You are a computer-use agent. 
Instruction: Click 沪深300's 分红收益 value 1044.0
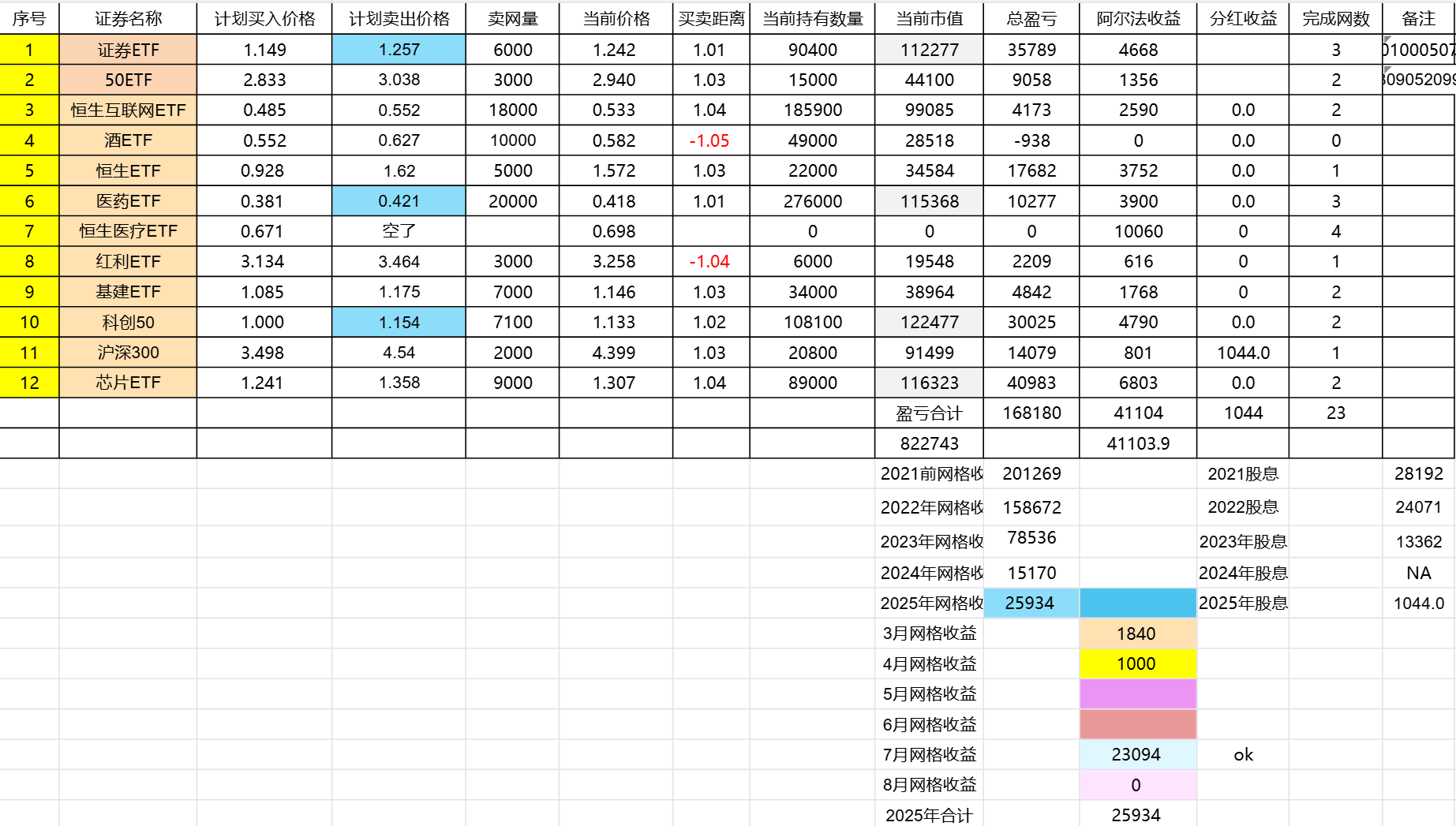(x=1243, y=353)
